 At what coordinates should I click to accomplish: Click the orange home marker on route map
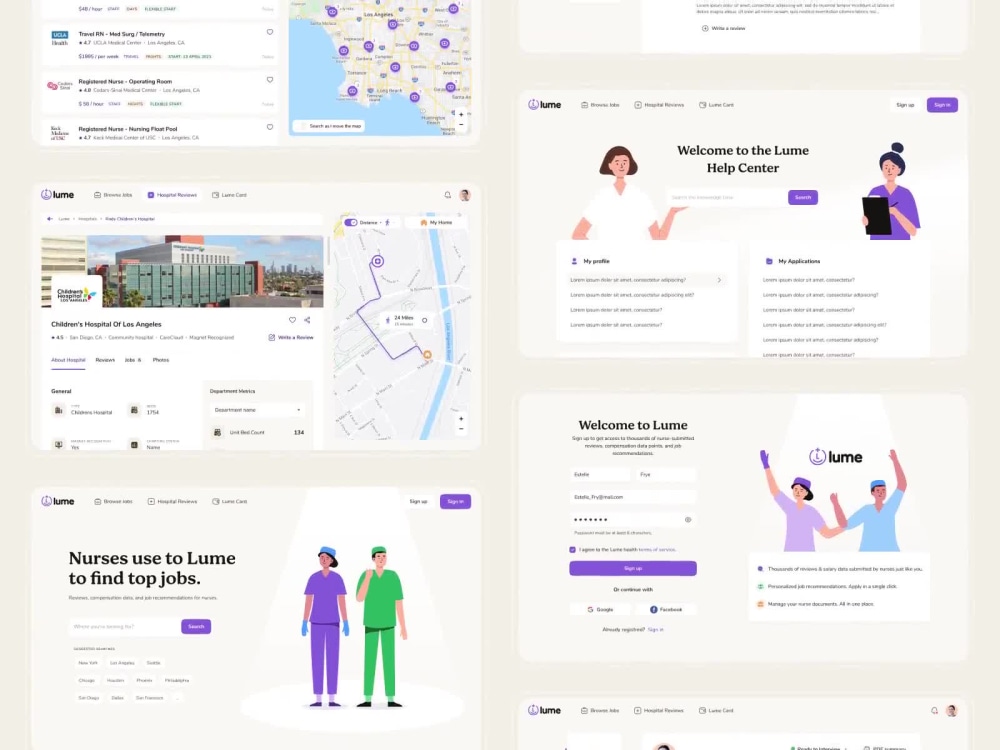pos(427,355)
